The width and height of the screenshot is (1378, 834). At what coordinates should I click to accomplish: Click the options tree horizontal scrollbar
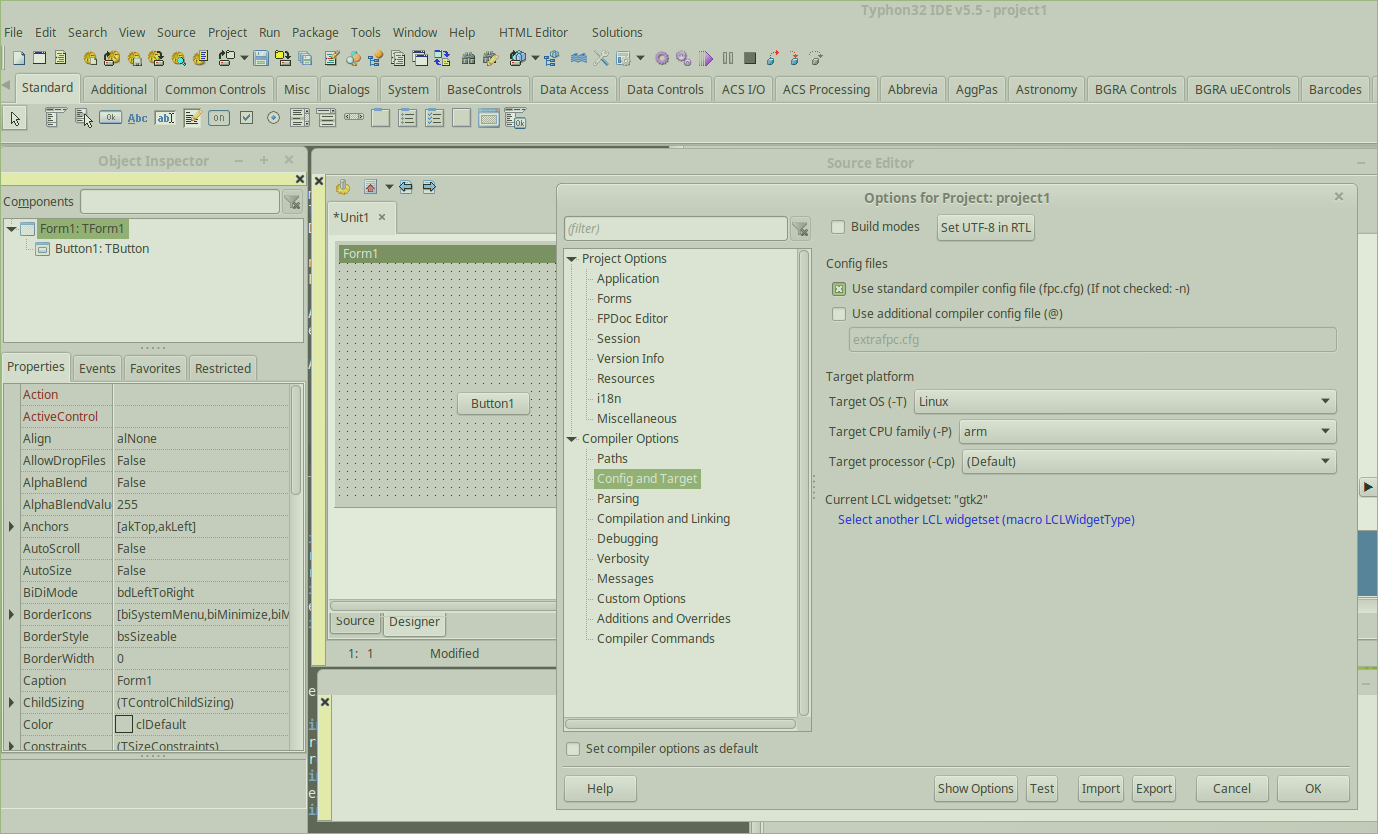(681, 723)
